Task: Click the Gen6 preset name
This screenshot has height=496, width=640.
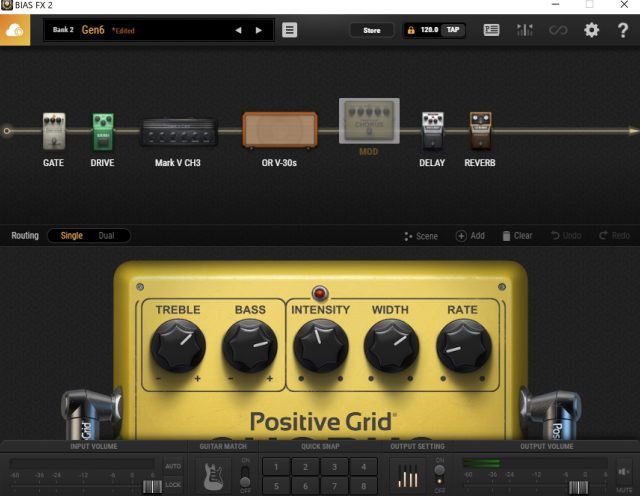Action: click(x=93, y=30)
